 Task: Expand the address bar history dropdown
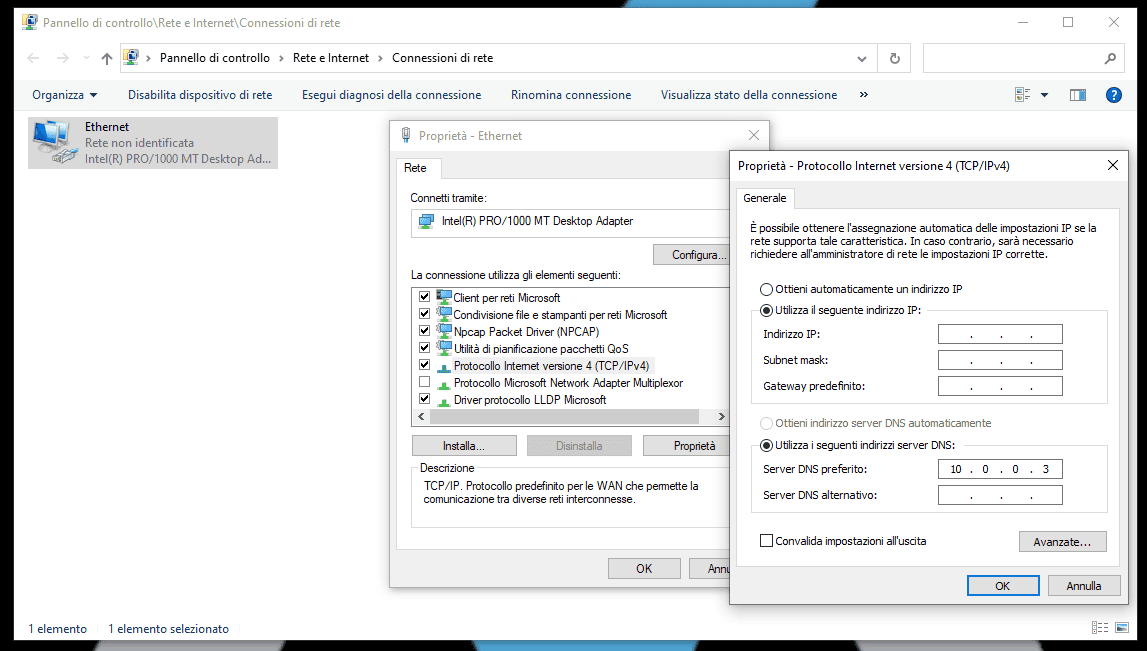862,58
